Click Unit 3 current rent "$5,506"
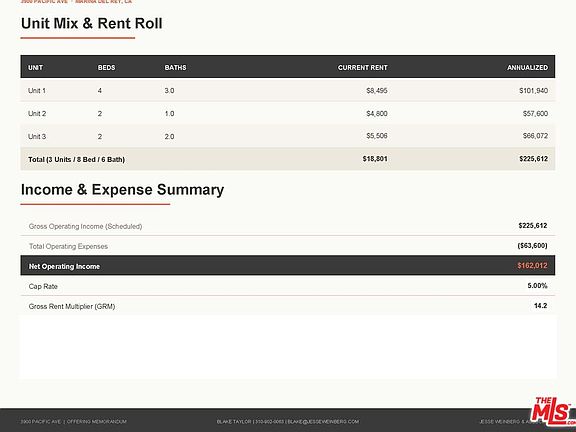Screen dimensions: 576x432 coord(377,136)
